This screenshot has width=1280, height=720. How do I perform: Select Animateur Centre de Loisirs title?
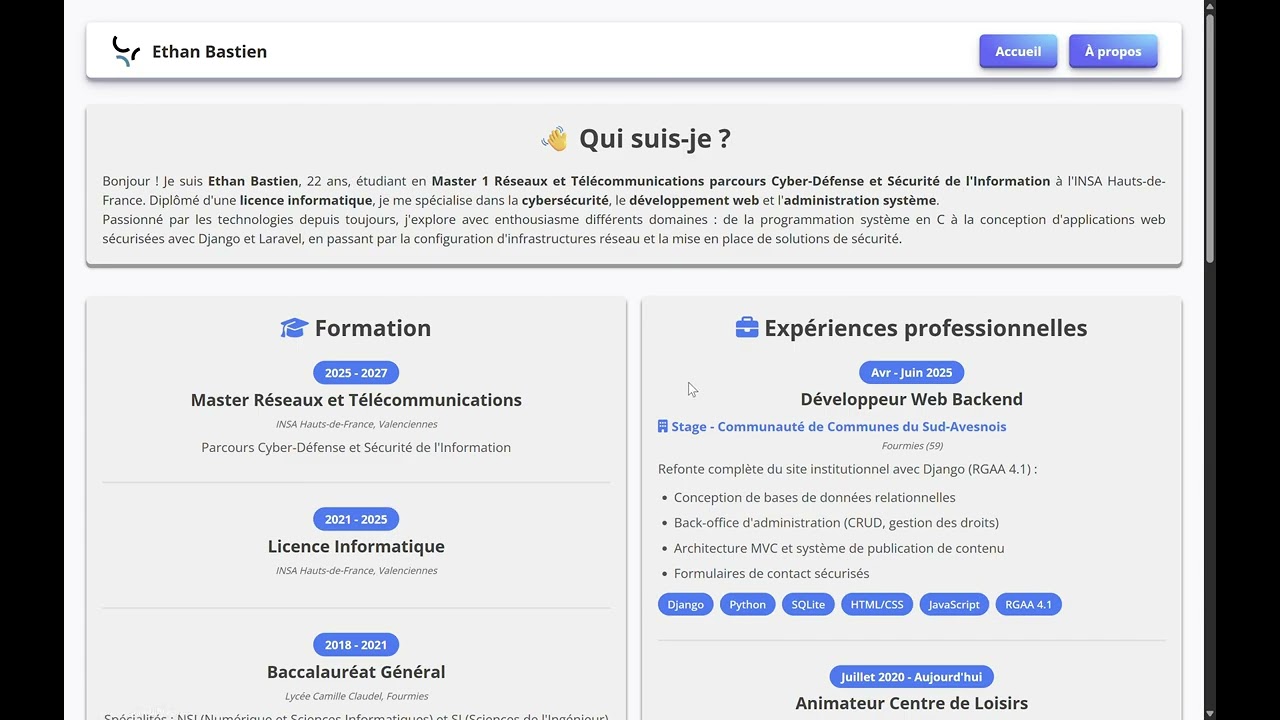[911, 703]
